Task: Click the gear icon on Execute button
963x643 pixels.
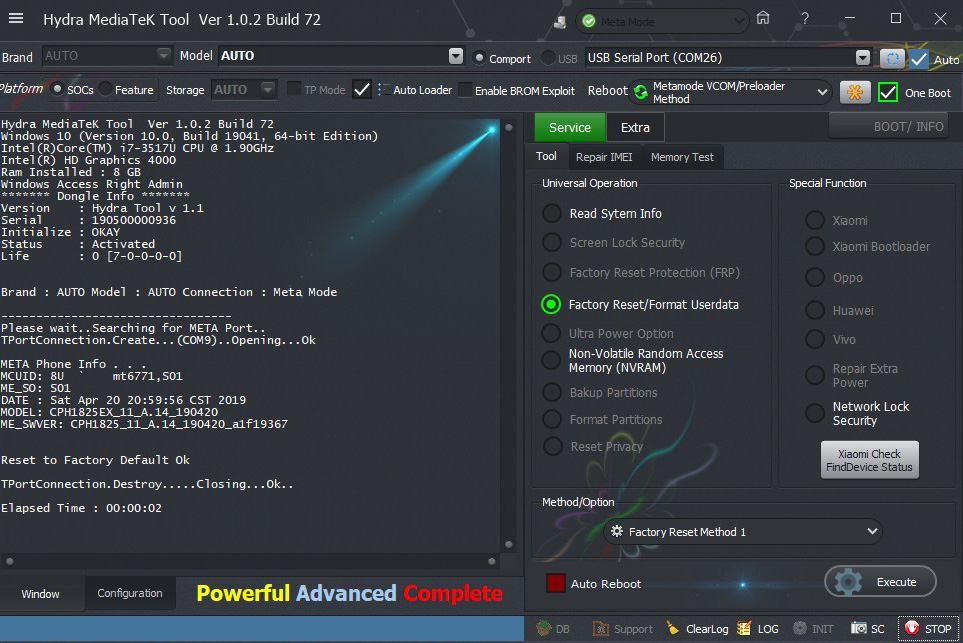Action: pos(848,582)
